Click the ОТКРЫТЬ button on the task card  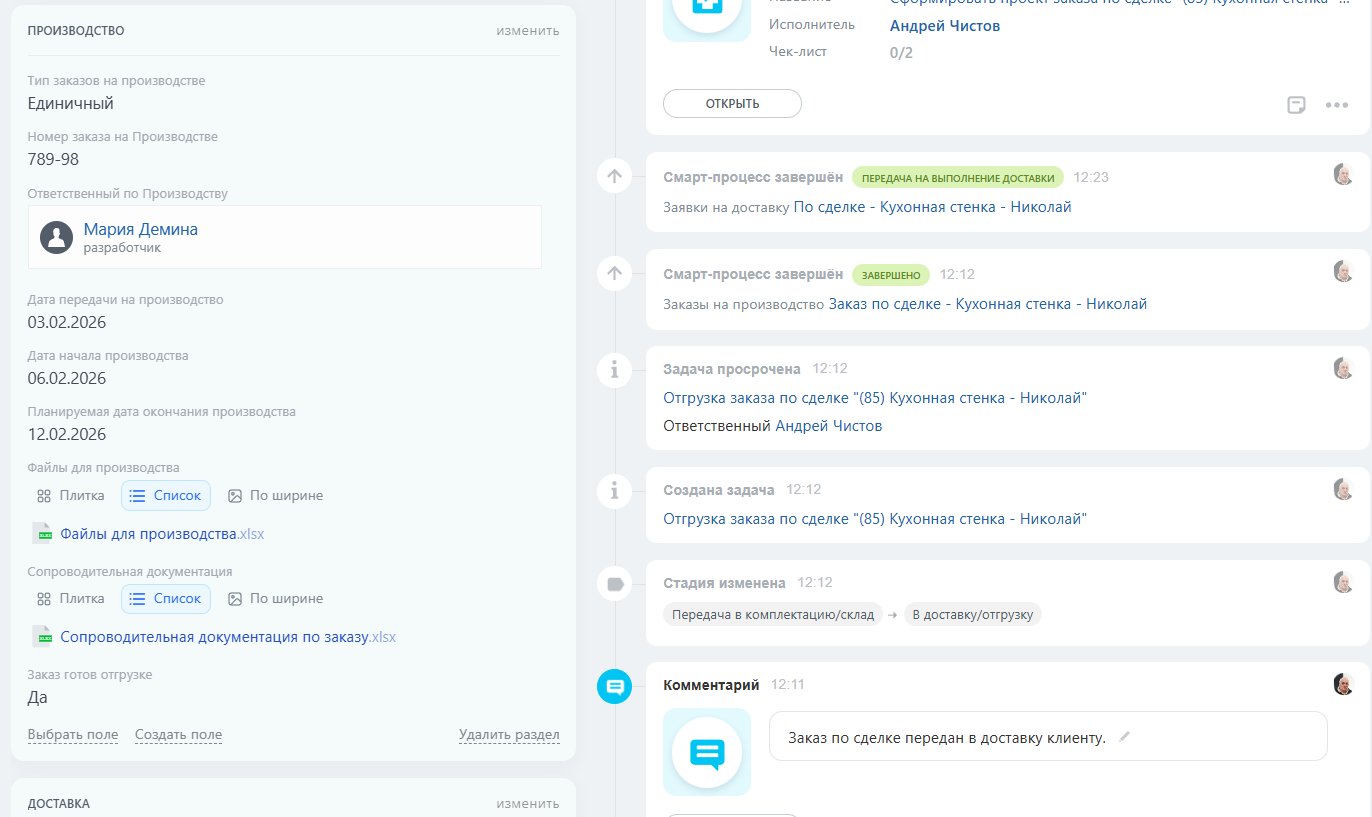click(732, 104)
